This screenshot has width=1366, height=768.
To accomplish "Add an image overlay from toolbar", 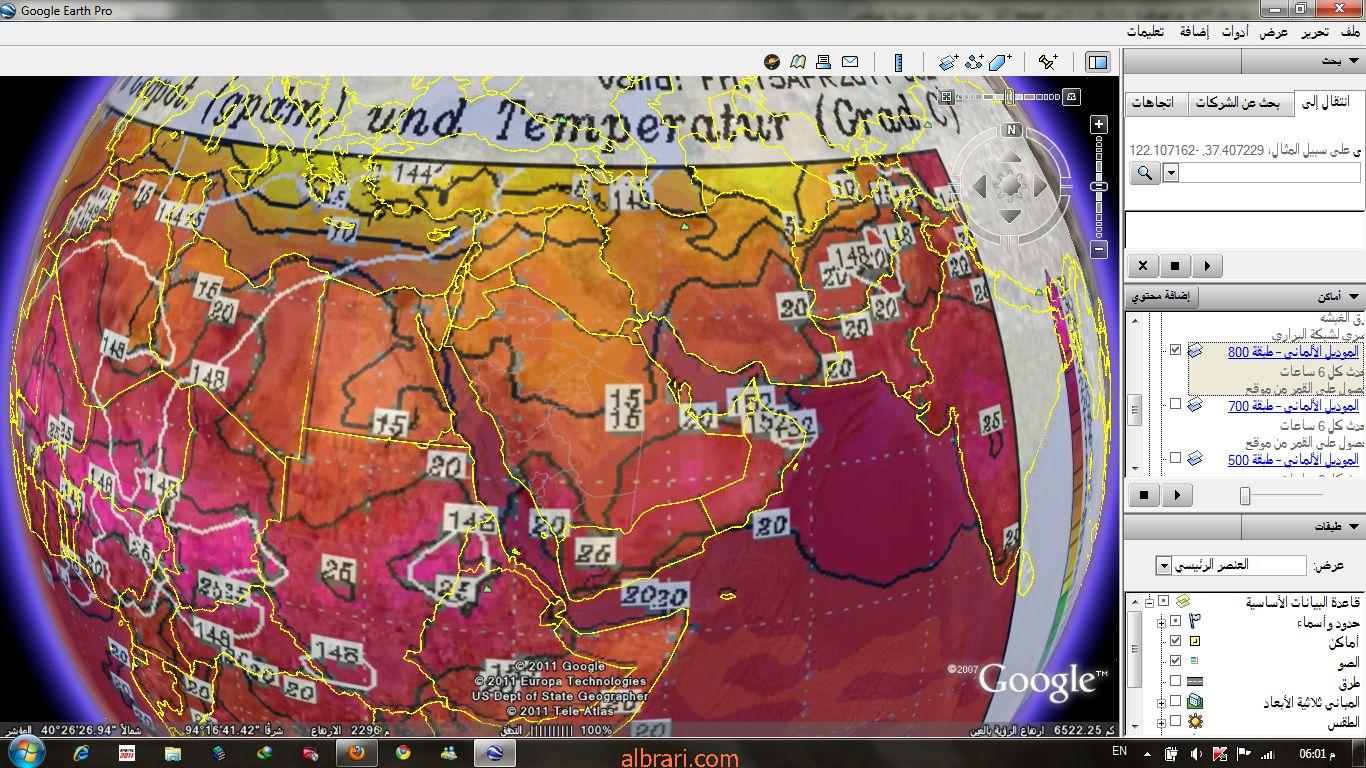I will point(948,62).
